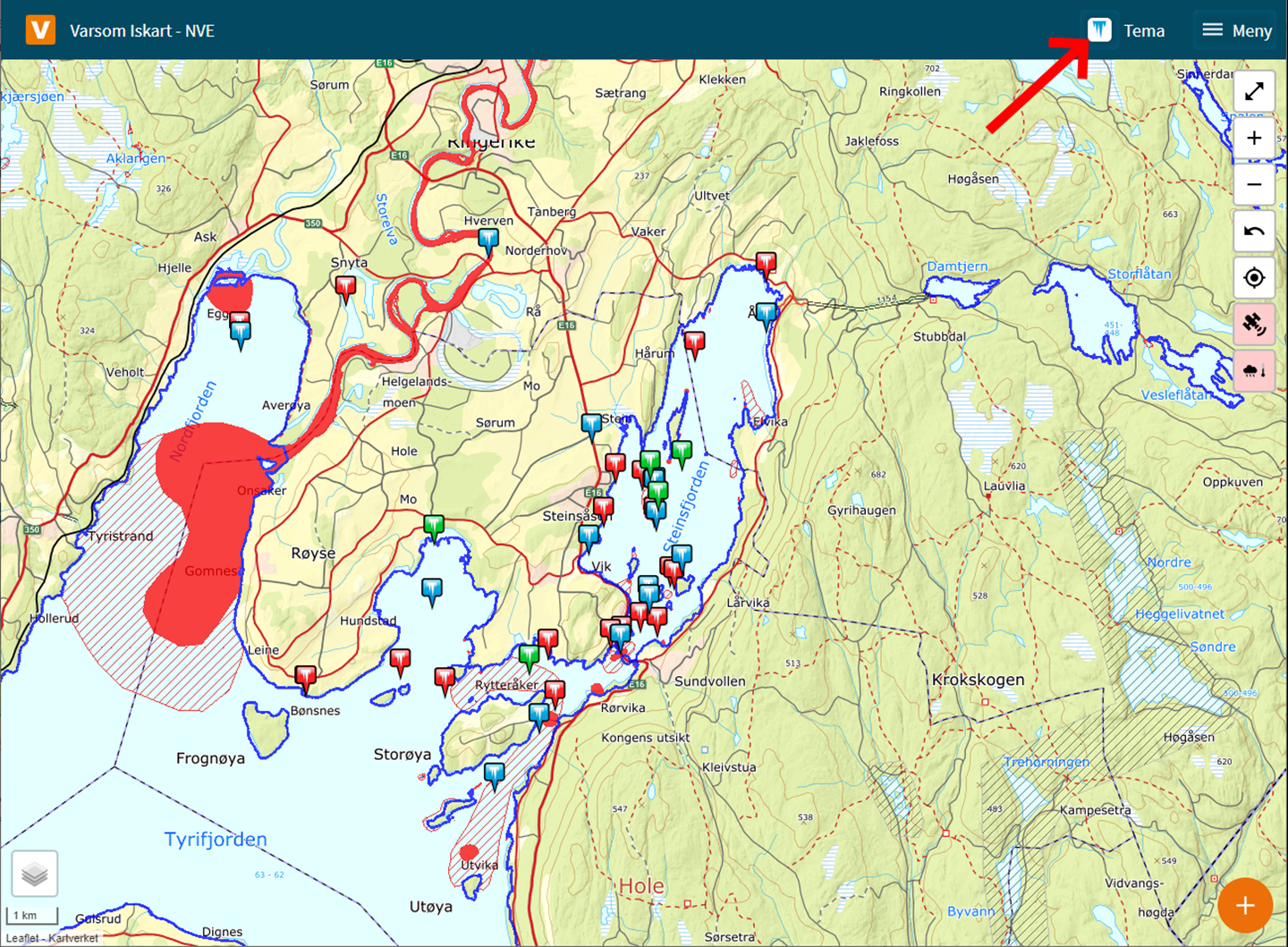Click the orange add observation button
This screenshot has height=947, width=1288.
[1244, 905]
